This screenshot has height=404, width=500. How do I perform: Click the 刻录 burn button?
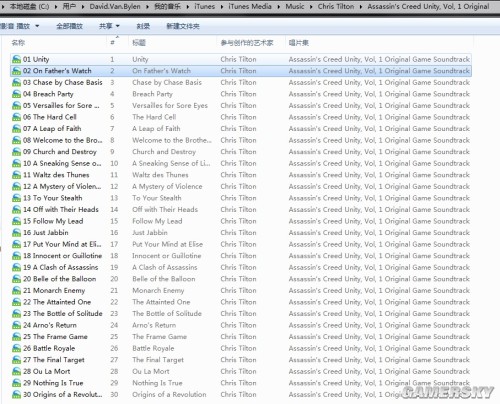[x=143, y=26]
